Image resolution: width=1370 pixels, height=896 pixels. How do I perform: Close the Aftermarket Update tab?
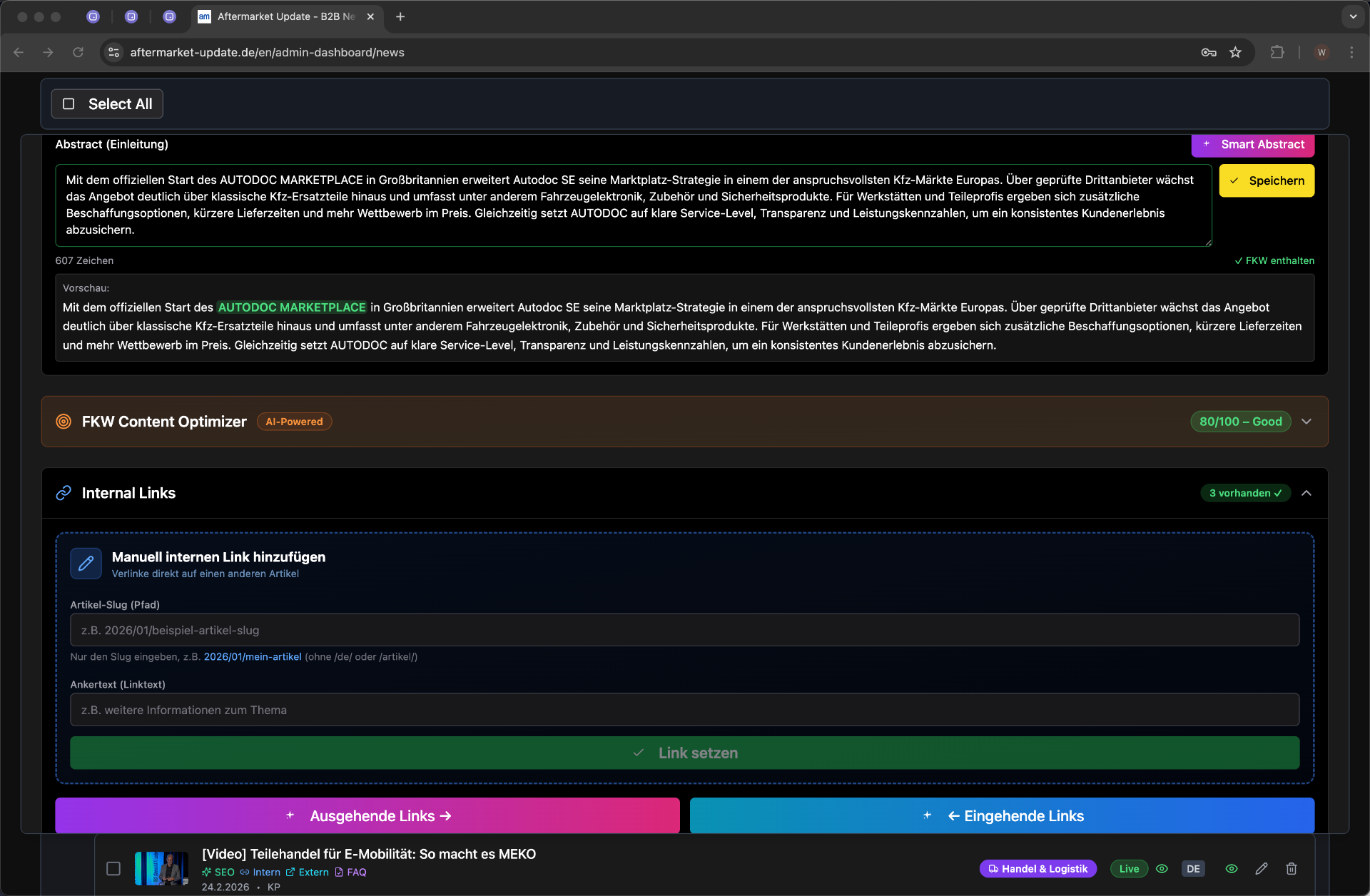click(x=370, y=16)
